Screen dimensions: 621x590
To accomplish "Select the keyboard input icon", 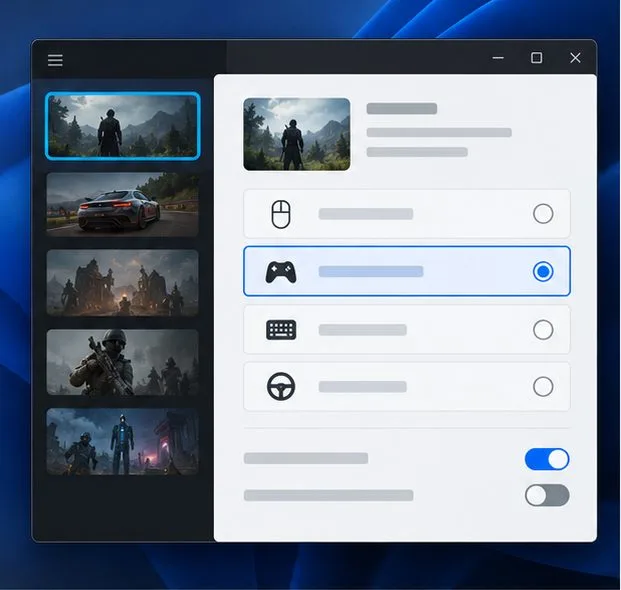I will (x=281, y=329).
